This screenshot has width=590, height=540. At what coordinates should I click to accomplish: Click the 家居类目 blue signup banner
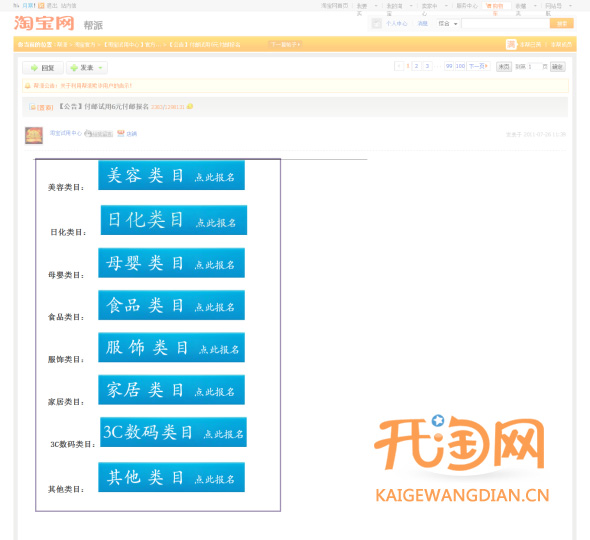(x=172, y=389)
